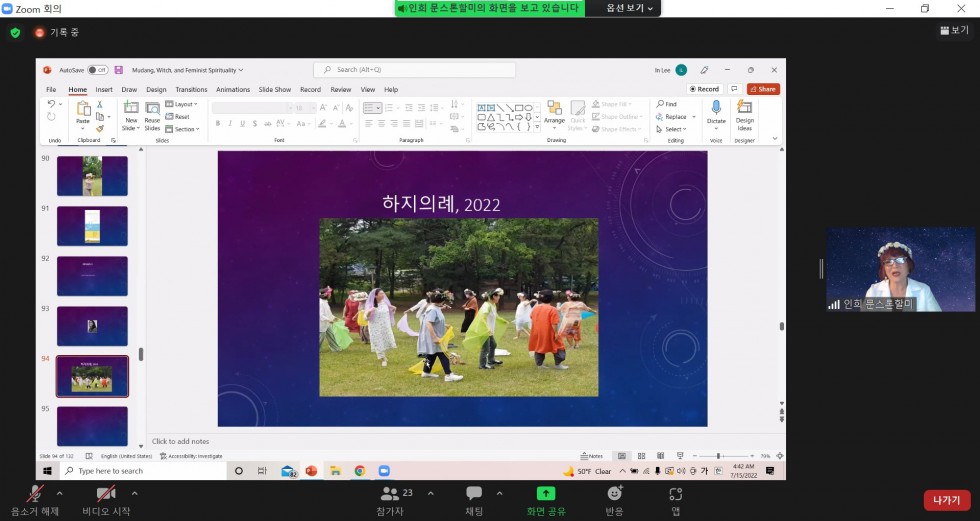
Task: Select slide 95 thumbnail in panel
Action: (x=92, y=425)
